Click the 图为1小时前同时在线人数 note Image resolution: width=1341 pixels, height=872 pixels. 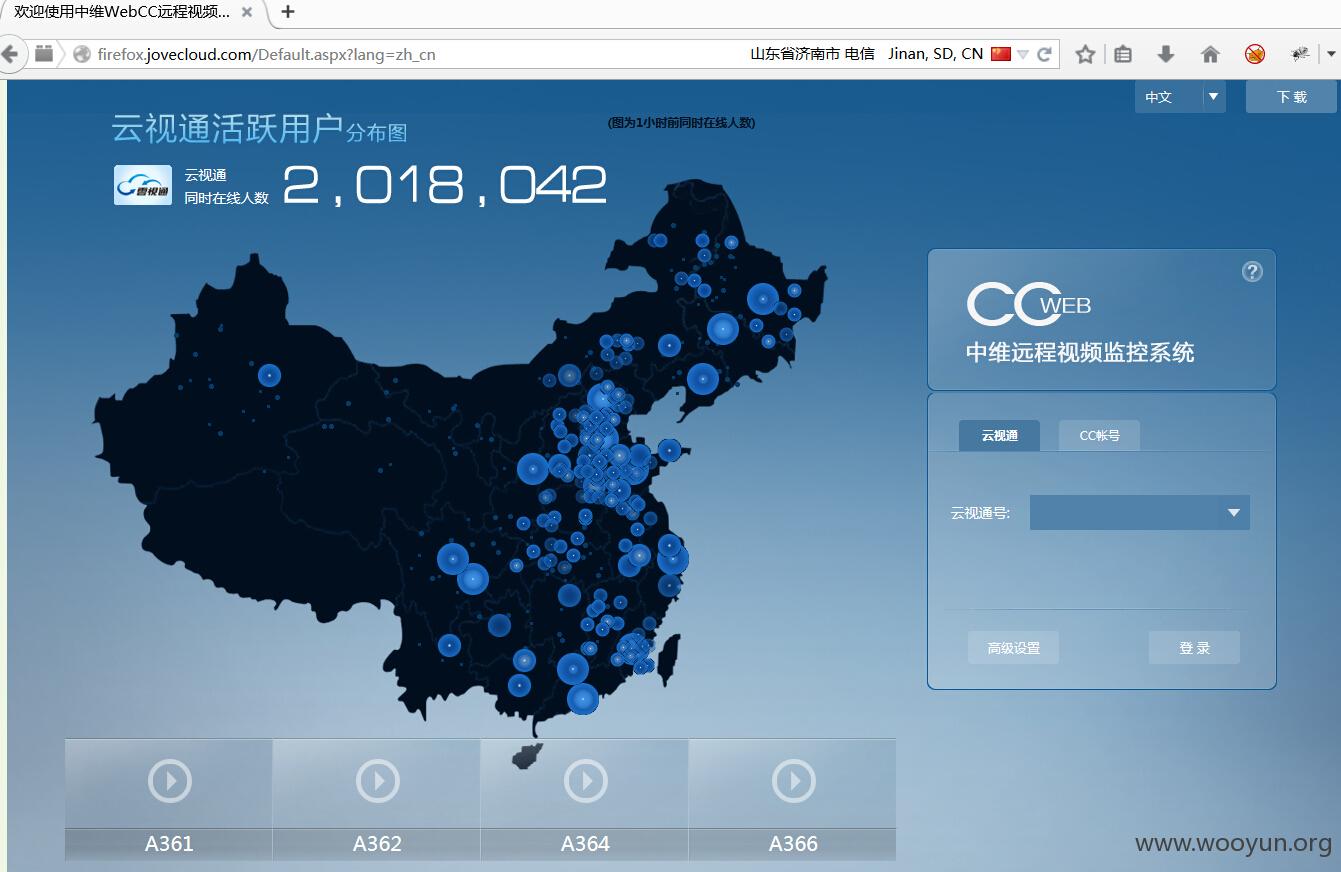click(681, 123)
